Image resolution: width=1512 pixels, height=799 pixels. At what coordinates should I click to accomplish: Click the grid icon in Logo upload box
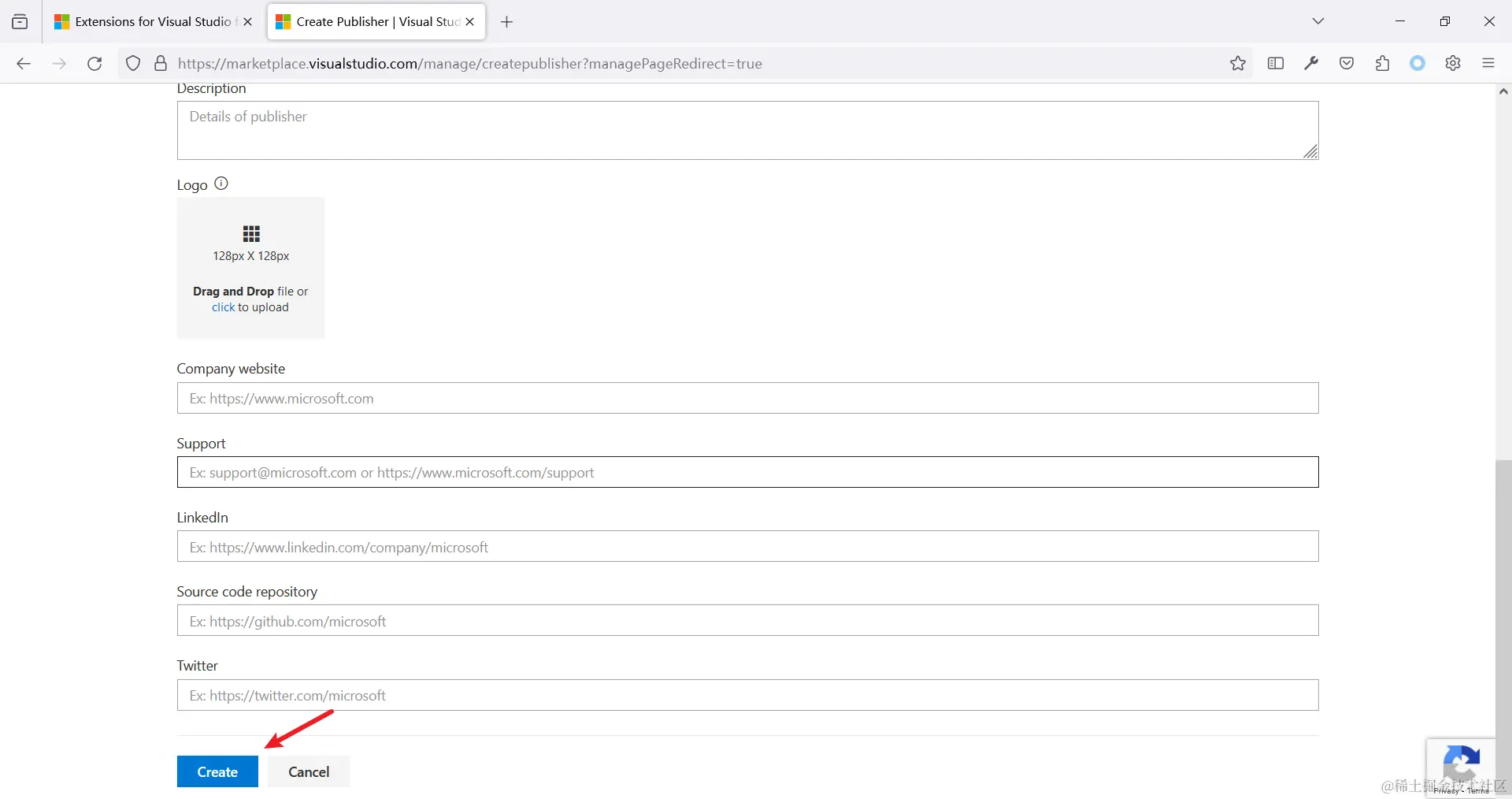(x=251, y=234)
